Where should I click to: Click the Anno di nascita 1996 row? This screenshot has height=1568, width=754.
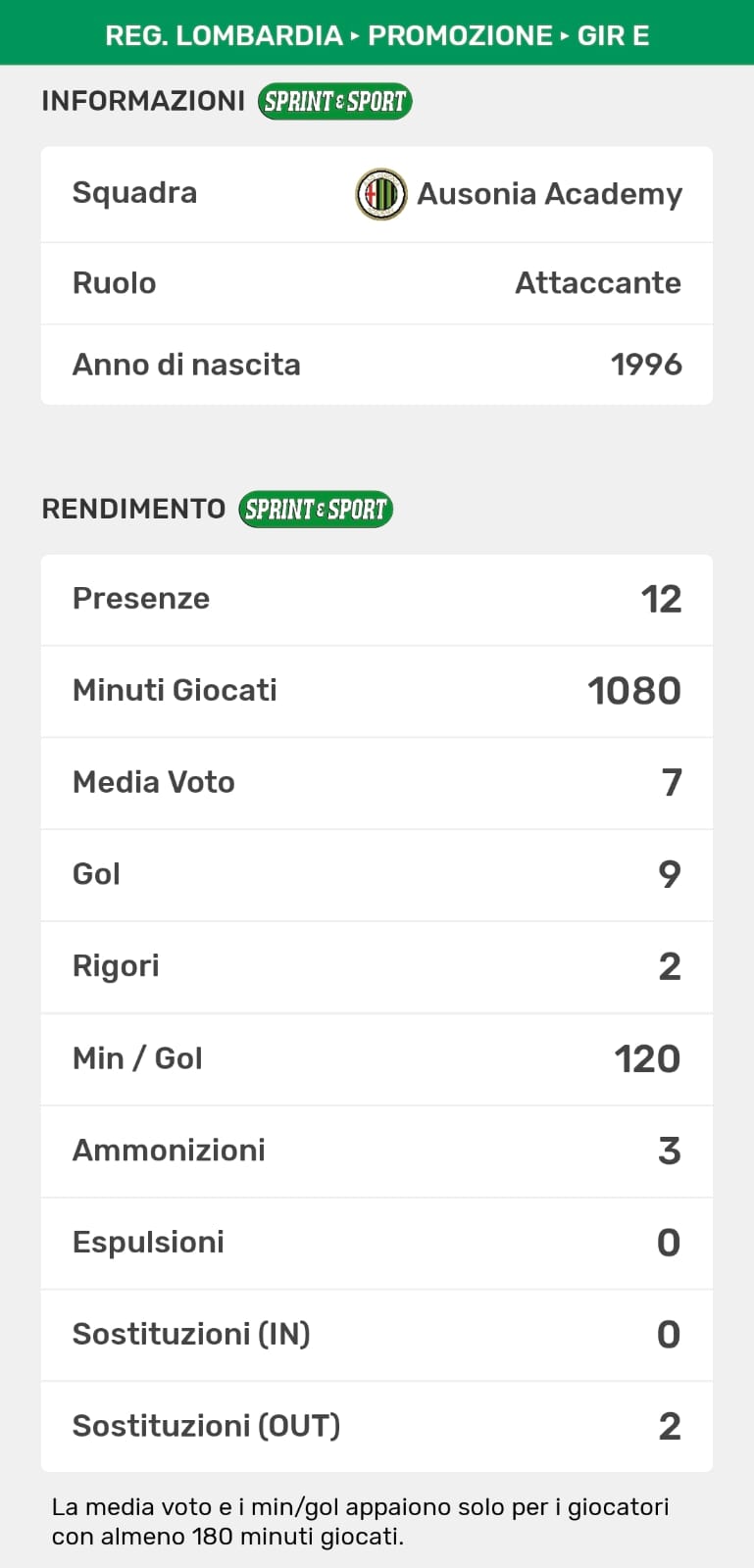click(x=377, y=365)
